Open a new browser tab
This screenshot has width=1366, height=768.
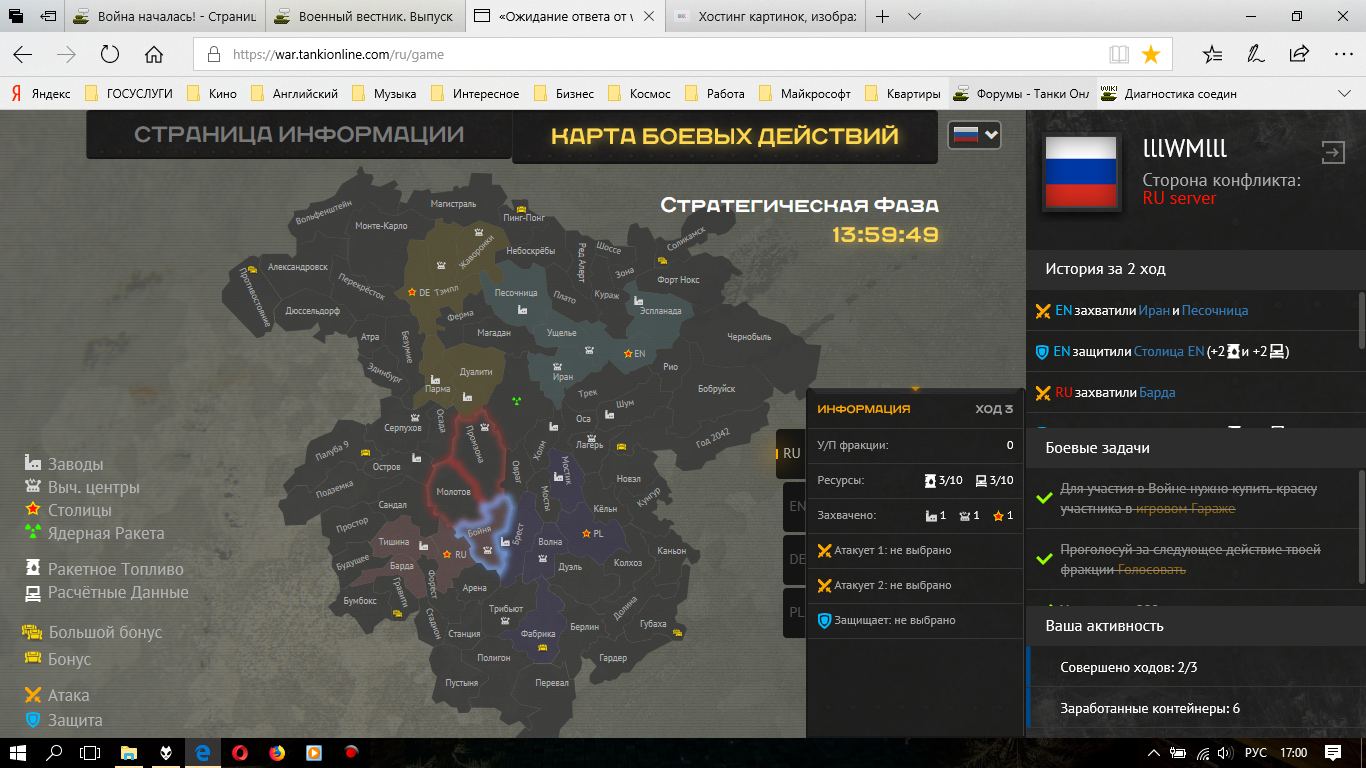coord(882,17)
